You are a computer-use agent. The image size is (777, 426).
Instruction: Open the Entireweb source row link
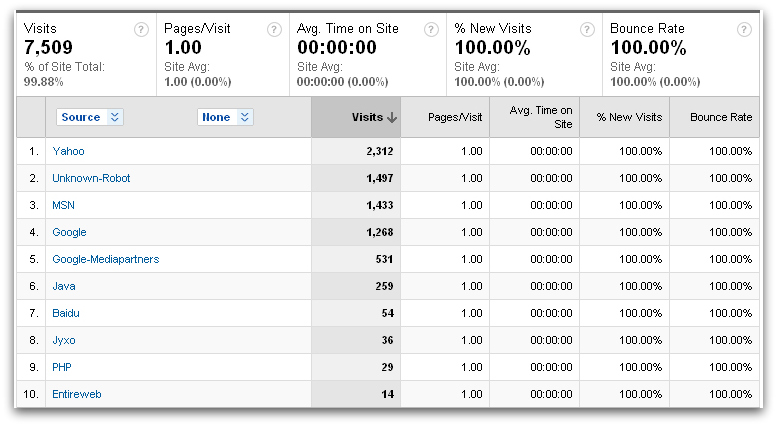[76, 394]
